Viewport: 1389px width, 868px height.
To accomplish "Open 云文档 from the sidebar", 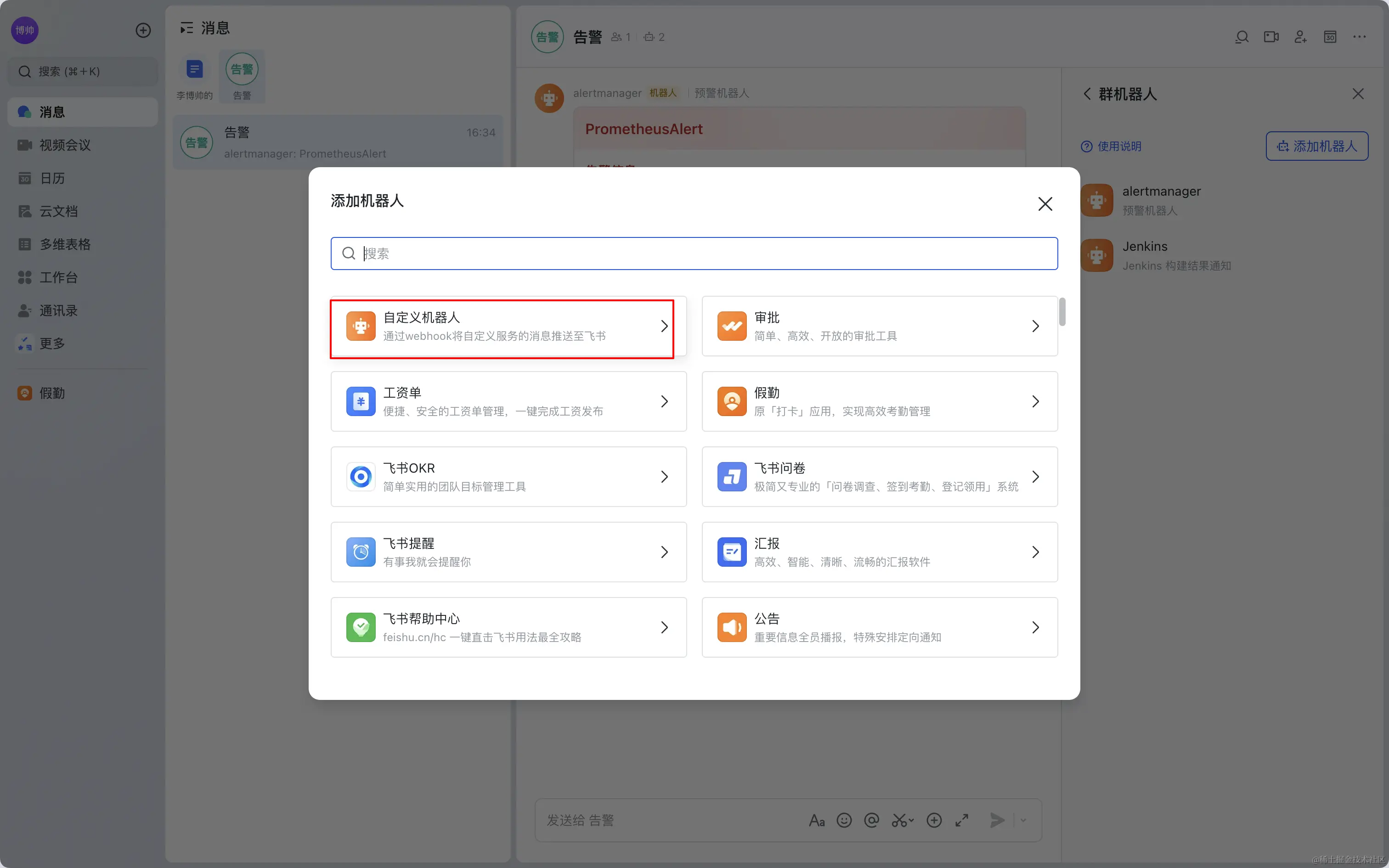I will click(58, 211).
